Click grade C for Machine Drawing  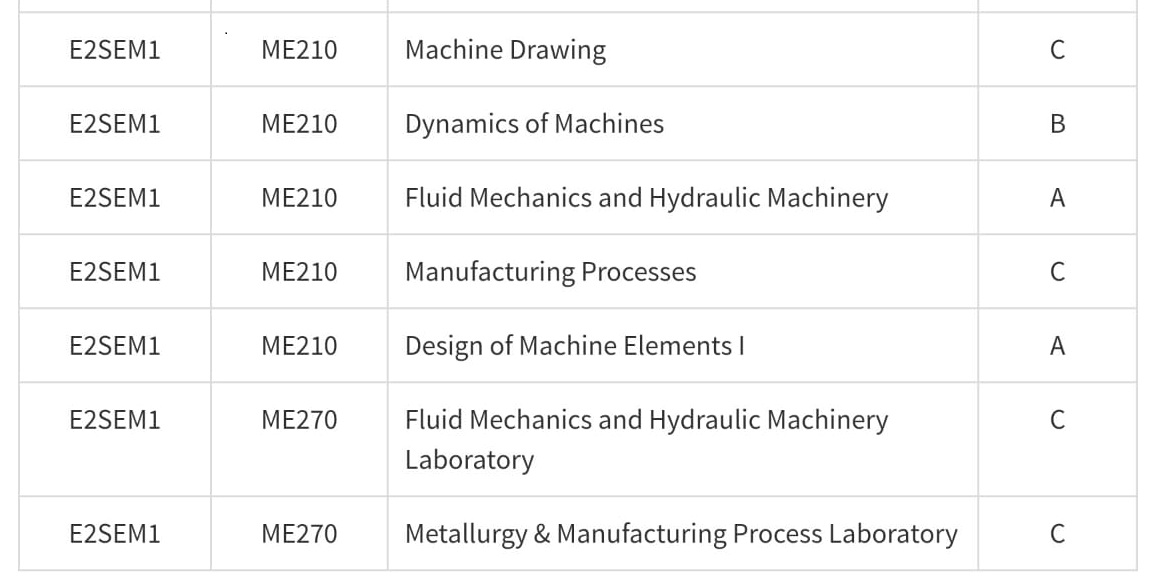[1057, 50]
